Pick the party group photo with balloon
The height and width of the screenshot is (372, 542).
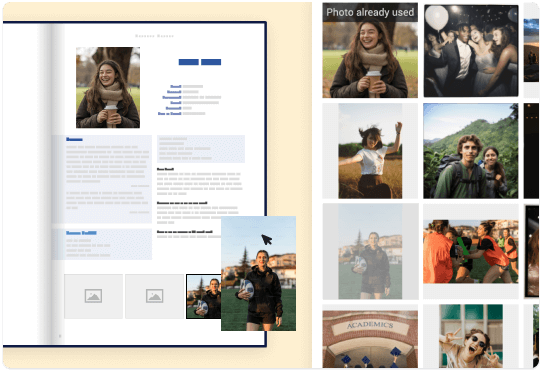(471, 50)
